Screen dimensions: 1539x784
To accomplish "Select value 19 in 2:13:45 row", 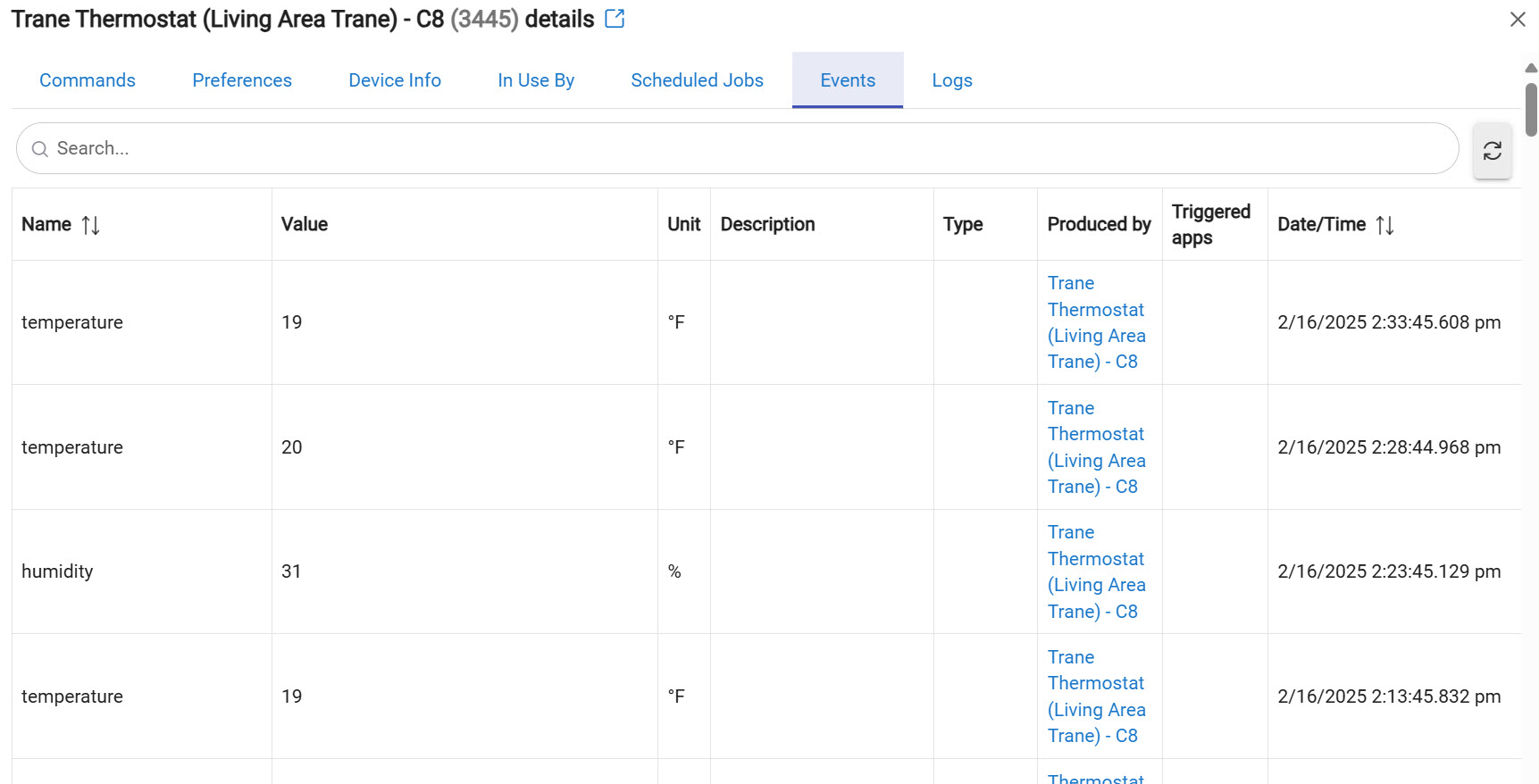I will point(292,696).
